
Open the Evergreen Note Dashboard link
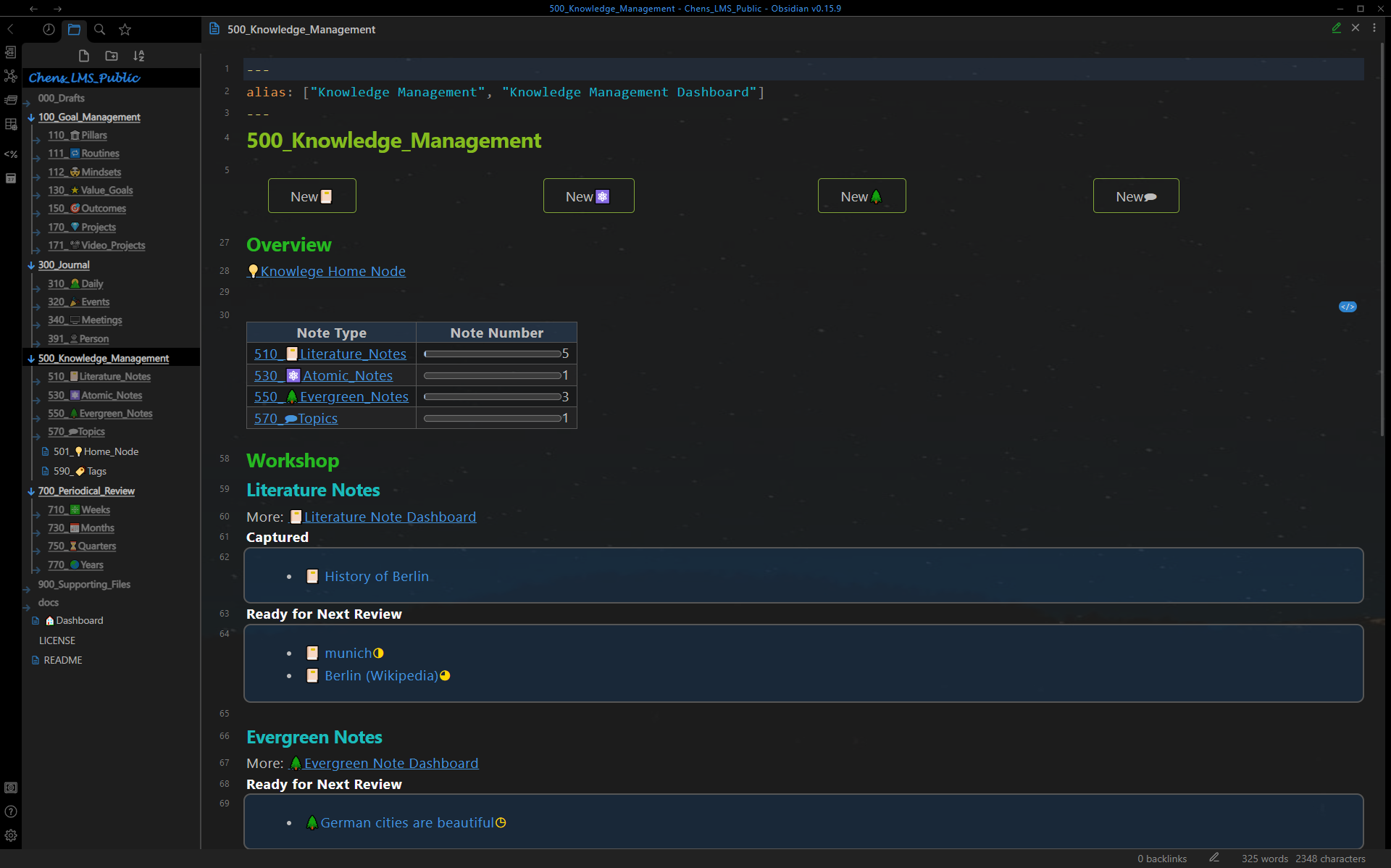[384, 763]
